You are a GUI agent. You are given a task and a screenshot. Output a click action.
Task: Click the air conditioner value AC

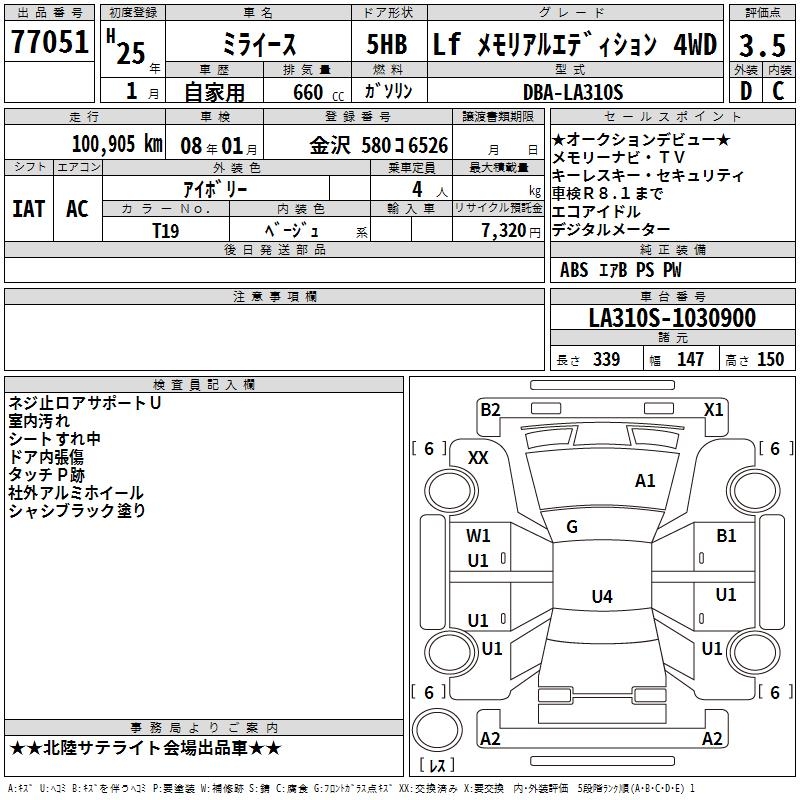click(x=78, y=209)
